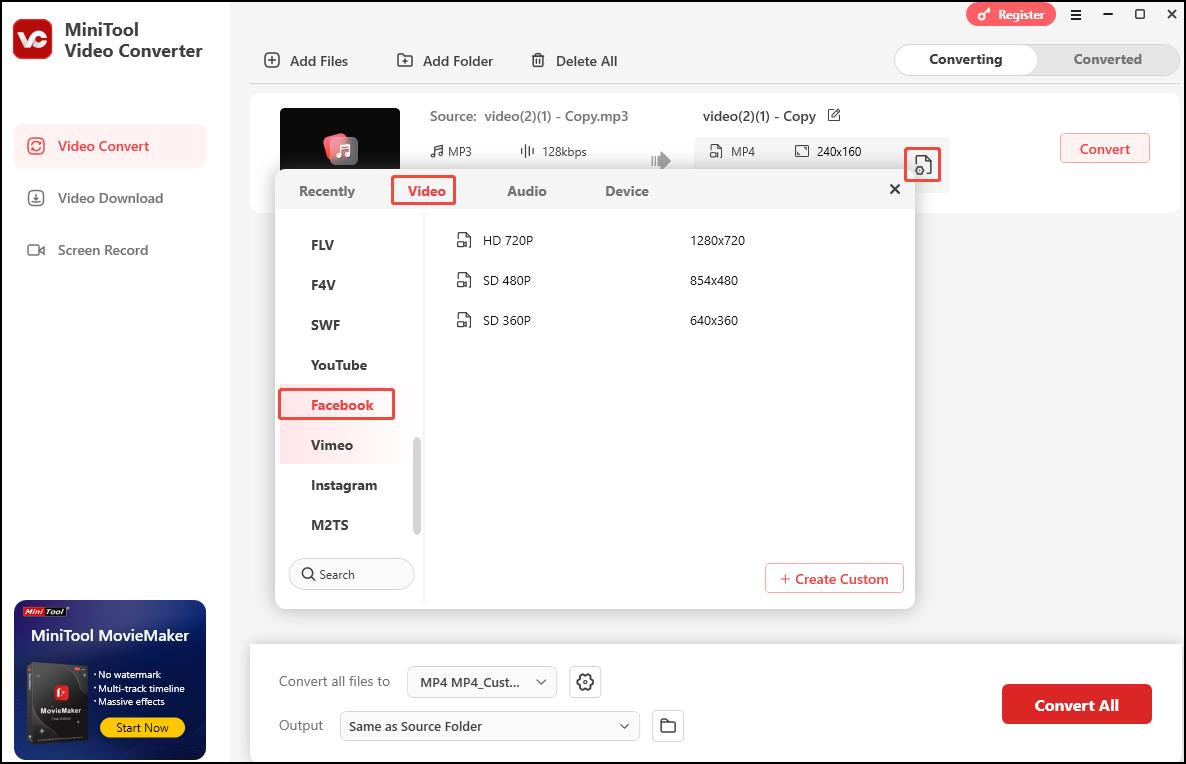Open the Convert all files to dropdown

coord(482,682)
